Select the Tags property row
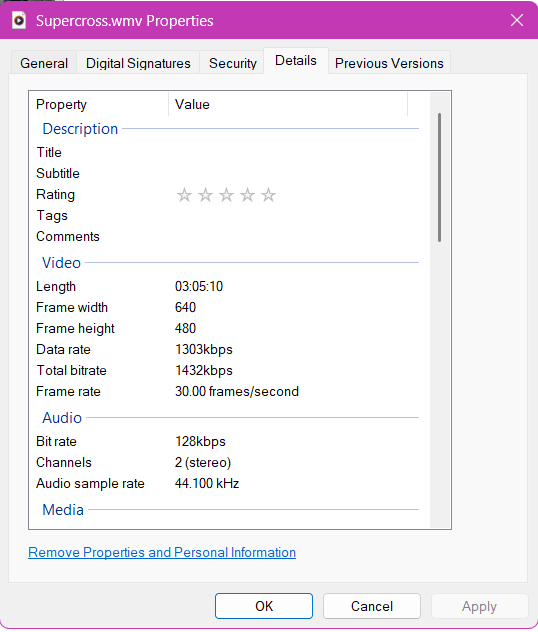 tap(228, 215)
